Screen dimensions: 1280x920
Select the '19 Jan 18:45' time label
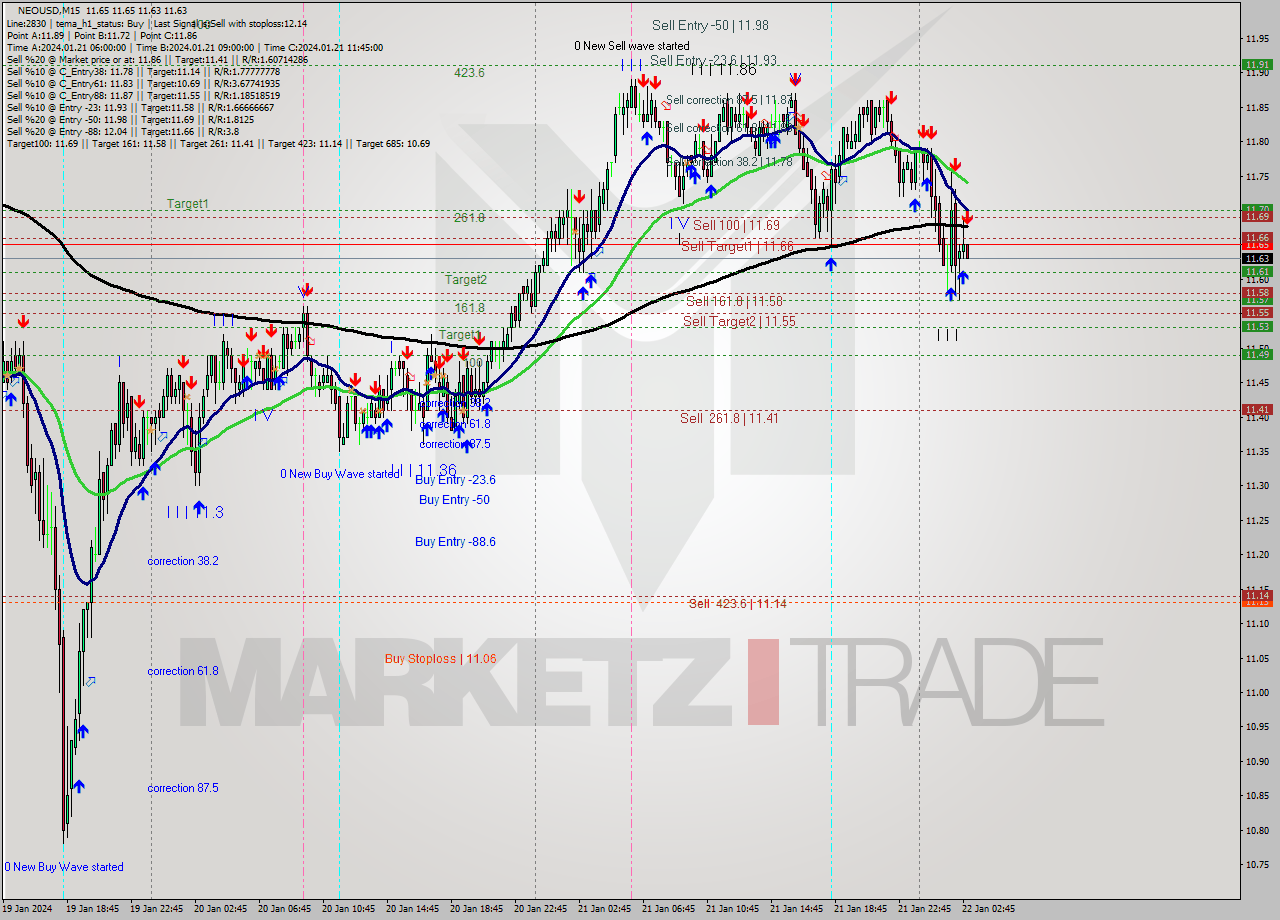(94, 909)
